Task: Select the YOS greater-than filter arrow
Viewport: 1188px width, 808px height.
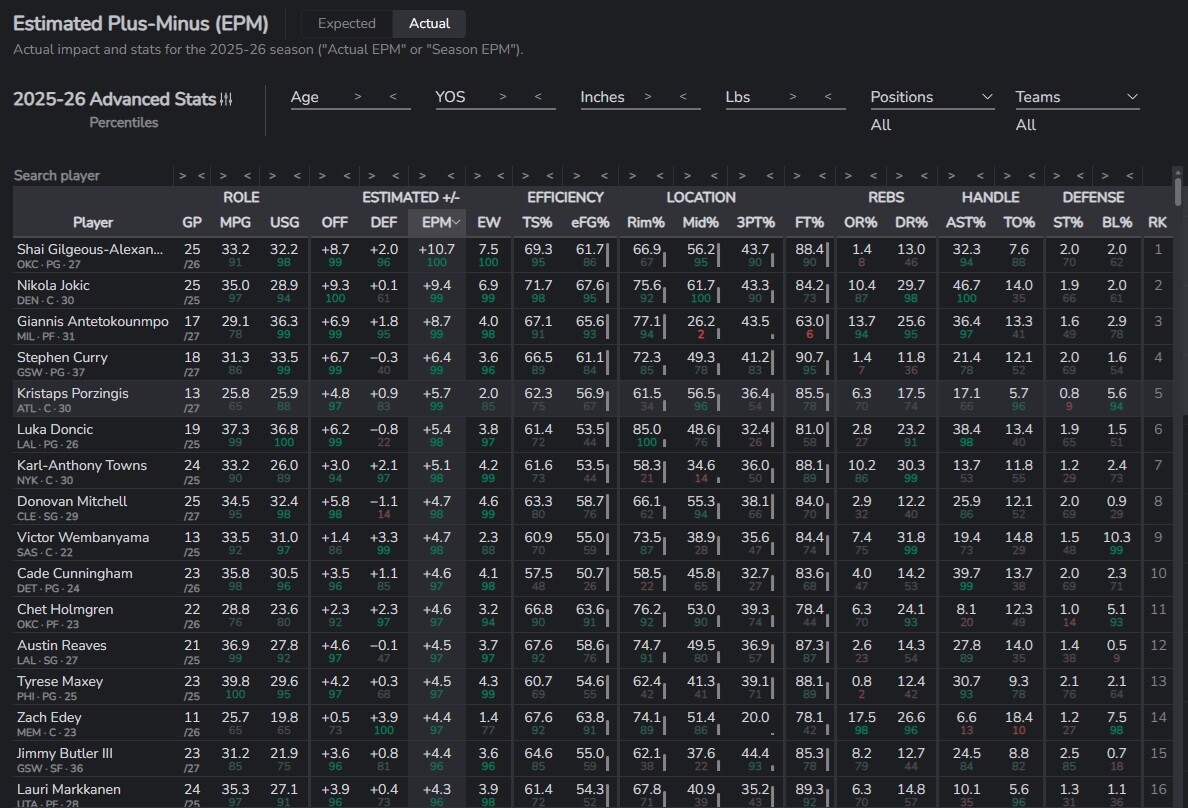Action: click(503, 97)
